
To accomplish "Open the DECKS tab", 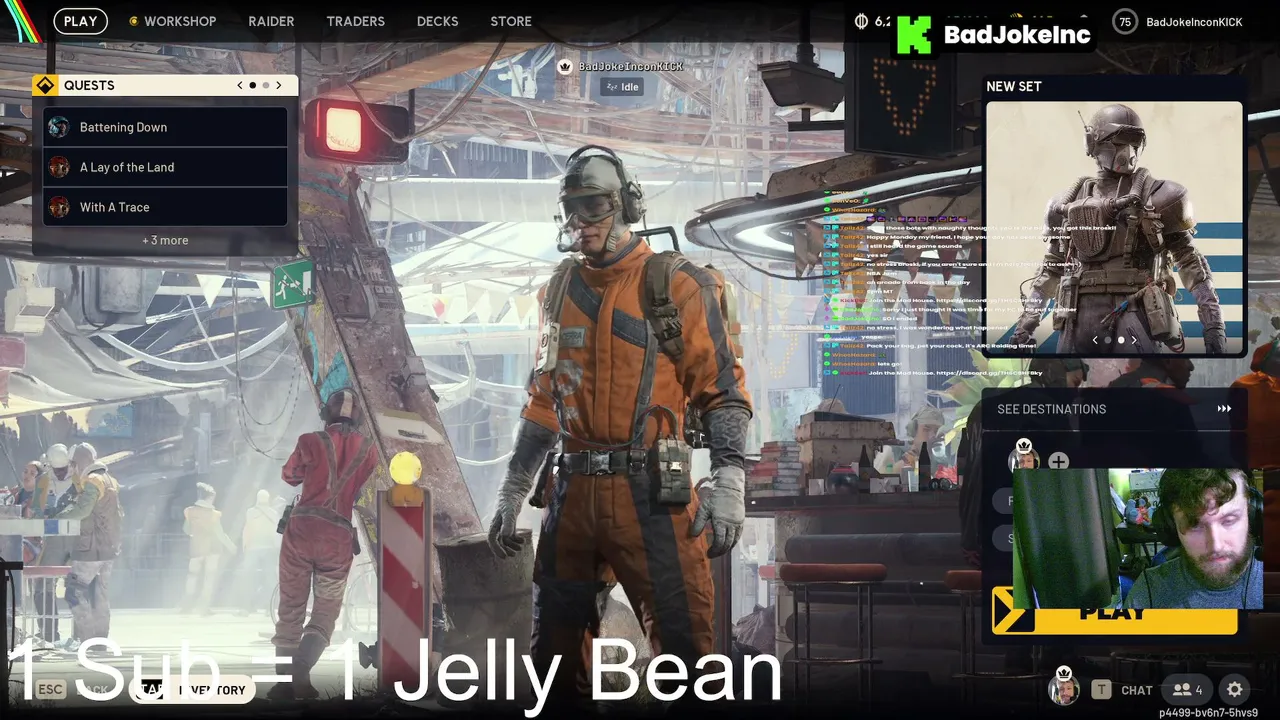I will coord(437,21).
